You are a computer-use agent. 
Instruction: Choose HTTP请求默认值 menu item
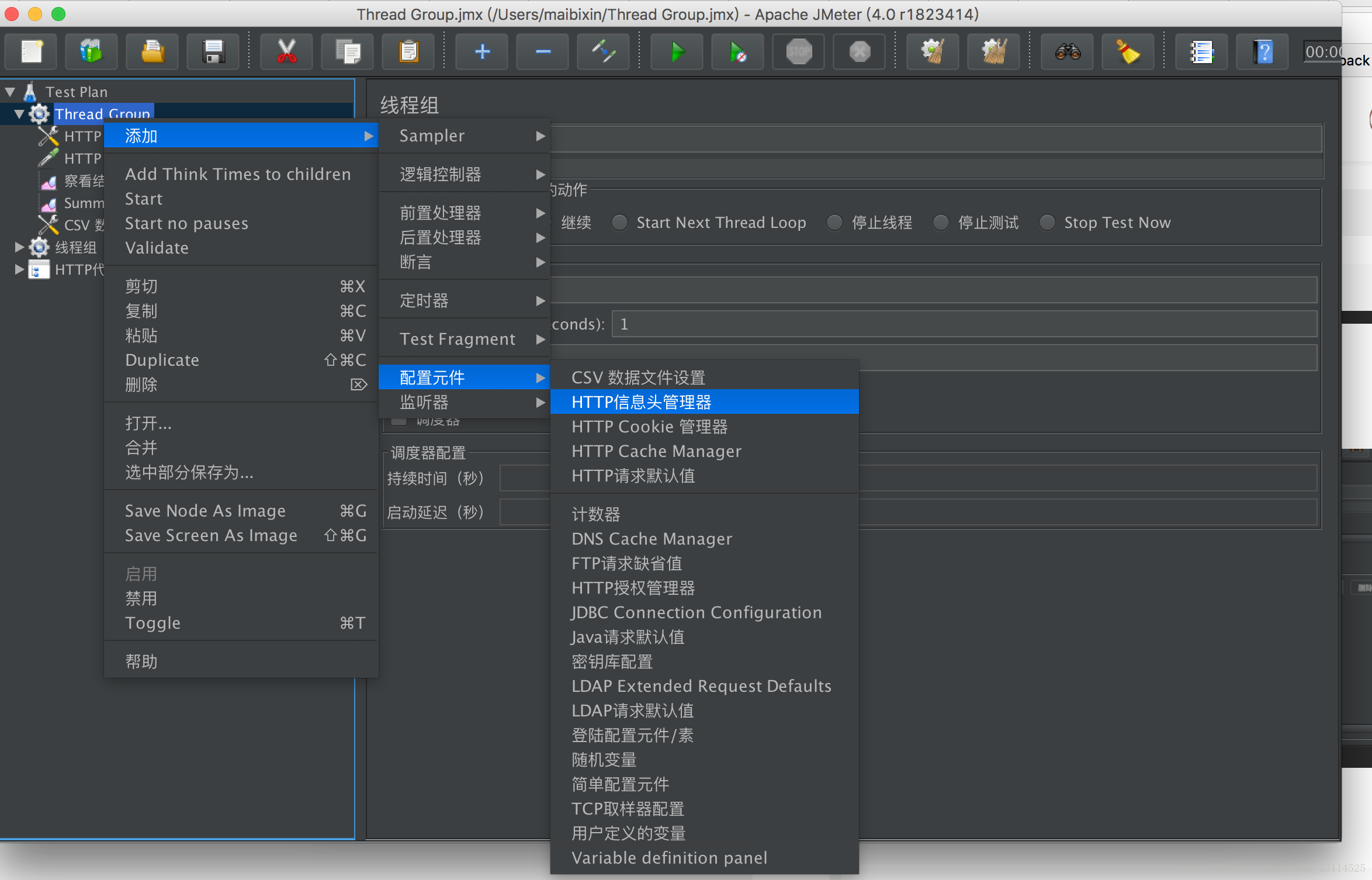click(705, 476)
